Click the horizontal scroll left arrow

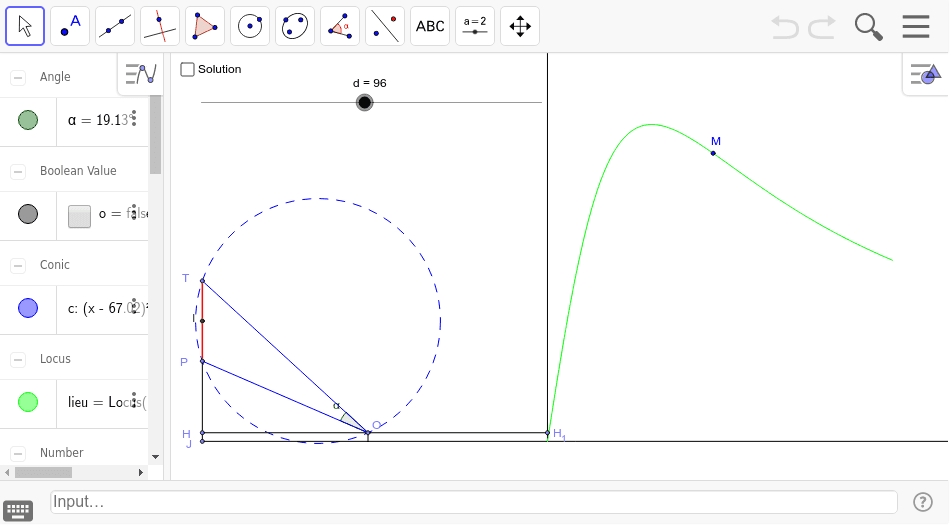(x=7, y=472)
